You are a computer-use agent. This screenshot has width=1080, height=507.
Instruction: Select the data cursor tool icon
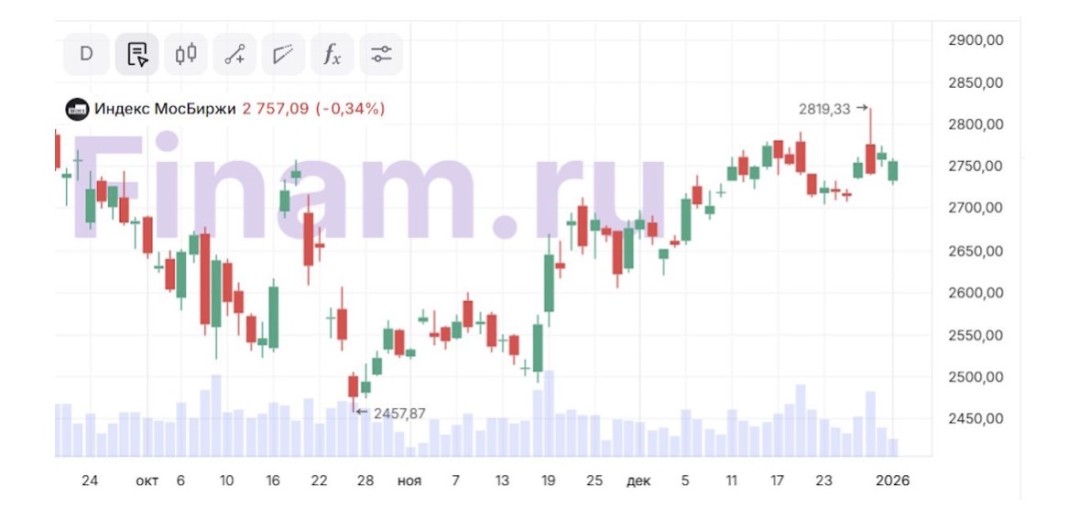click(136, 54)
